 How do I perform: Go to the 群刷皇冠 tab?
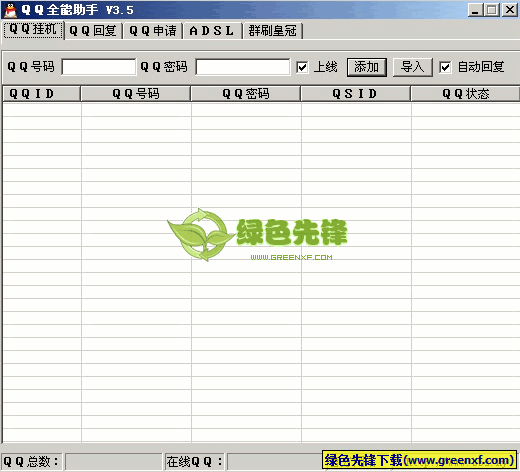tap(273, 31)
